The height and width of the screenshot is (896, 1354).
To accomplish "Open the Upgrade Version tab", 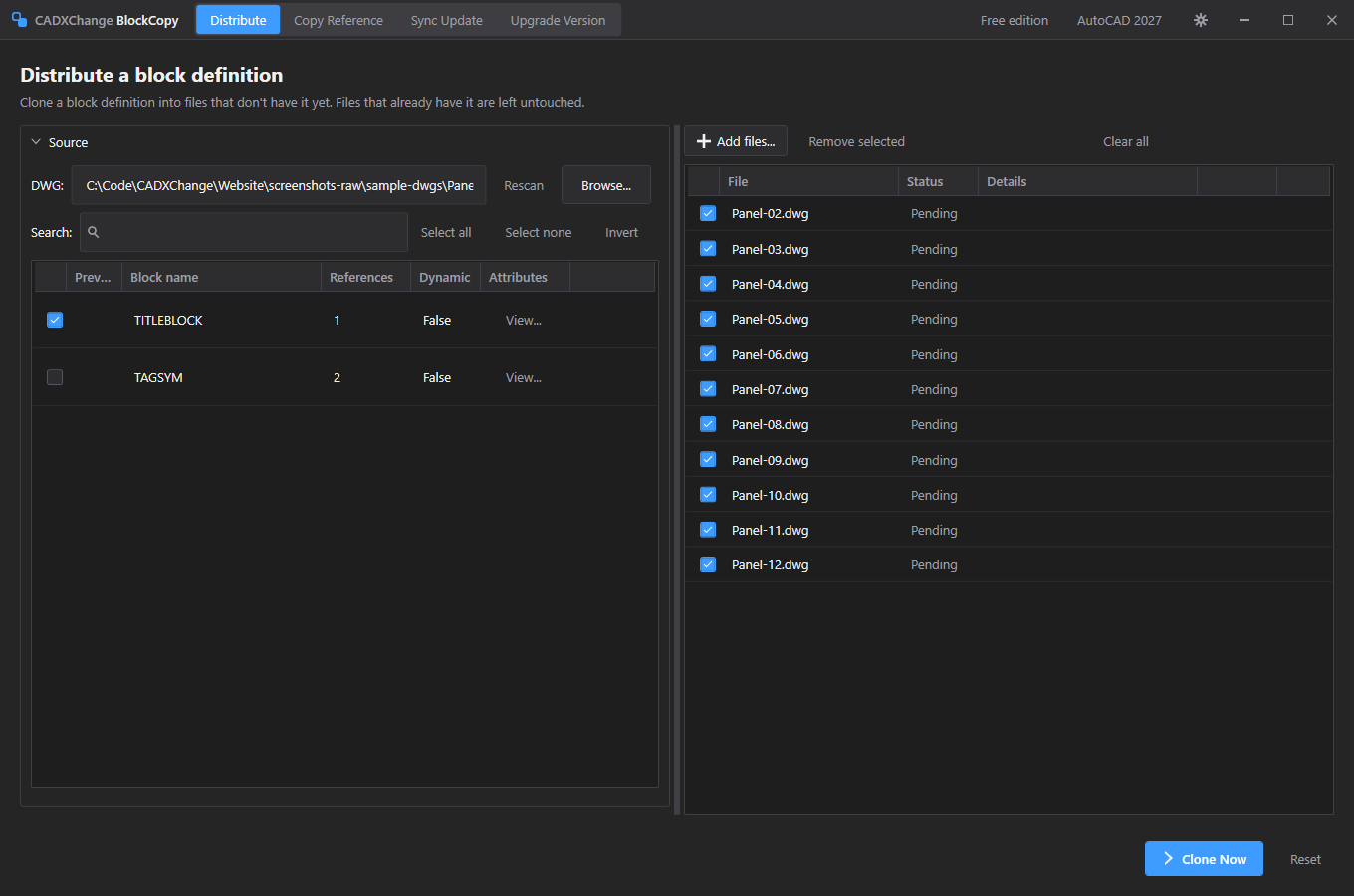I will (558, 20).
